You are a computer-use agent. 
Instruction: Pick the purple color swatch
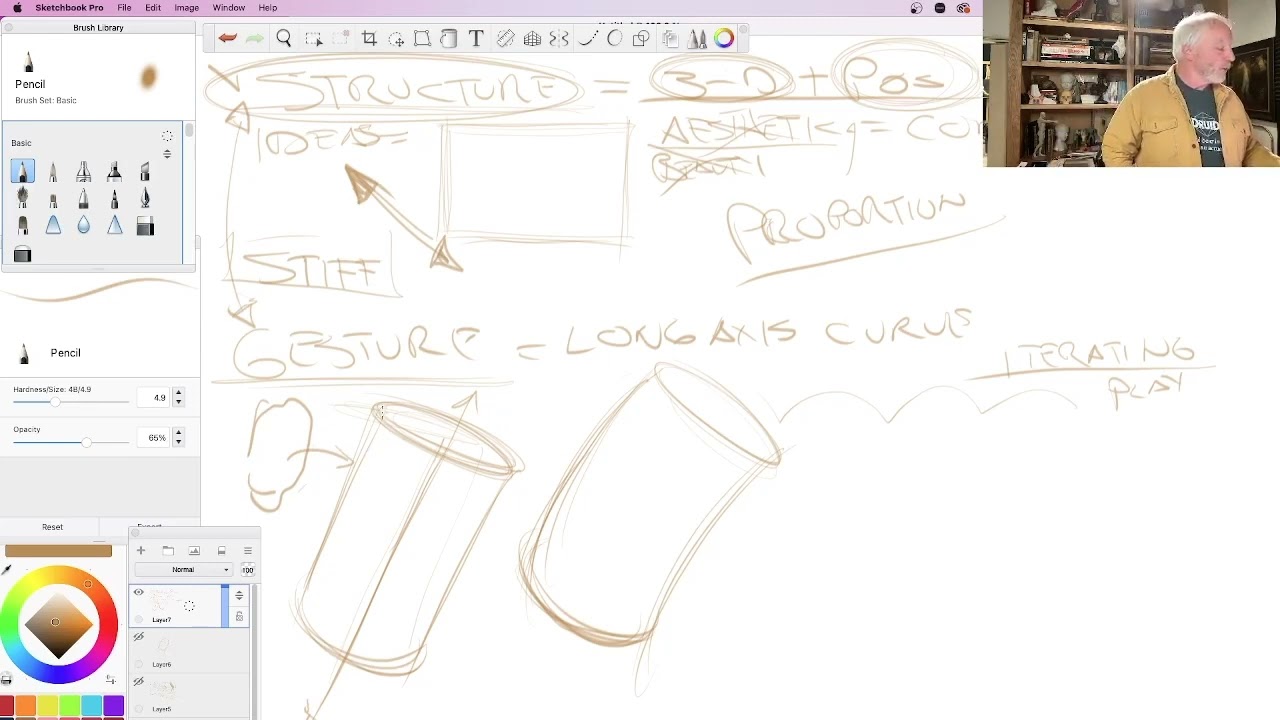pos(113,708)
